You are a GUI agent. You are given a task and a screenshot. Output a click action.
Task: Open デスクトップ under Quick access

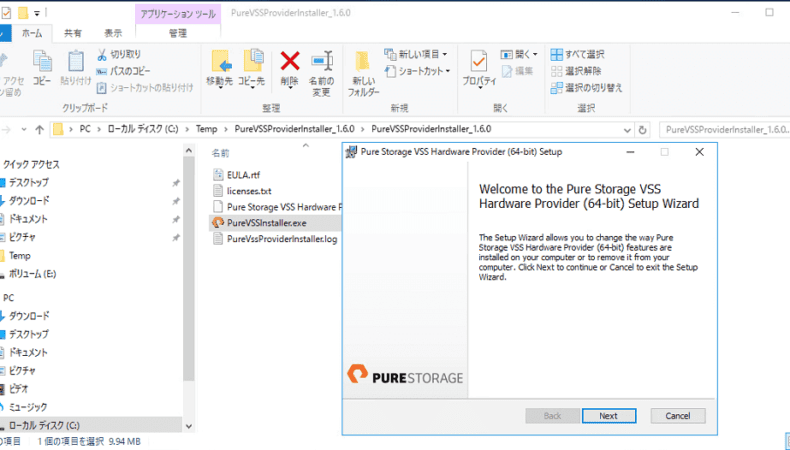[x=29, y=182]
